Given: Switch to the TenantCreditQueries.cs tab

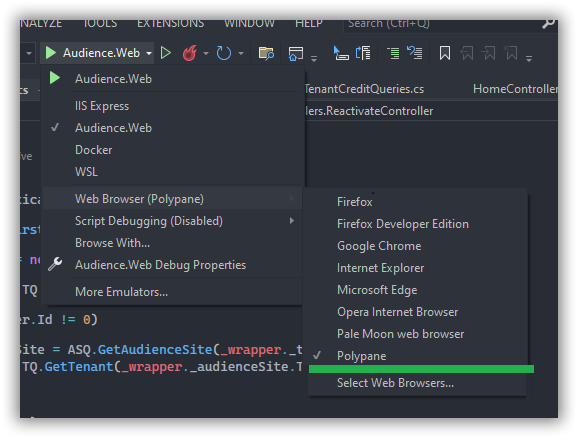Looking at the screenshot, I should 364,89.
